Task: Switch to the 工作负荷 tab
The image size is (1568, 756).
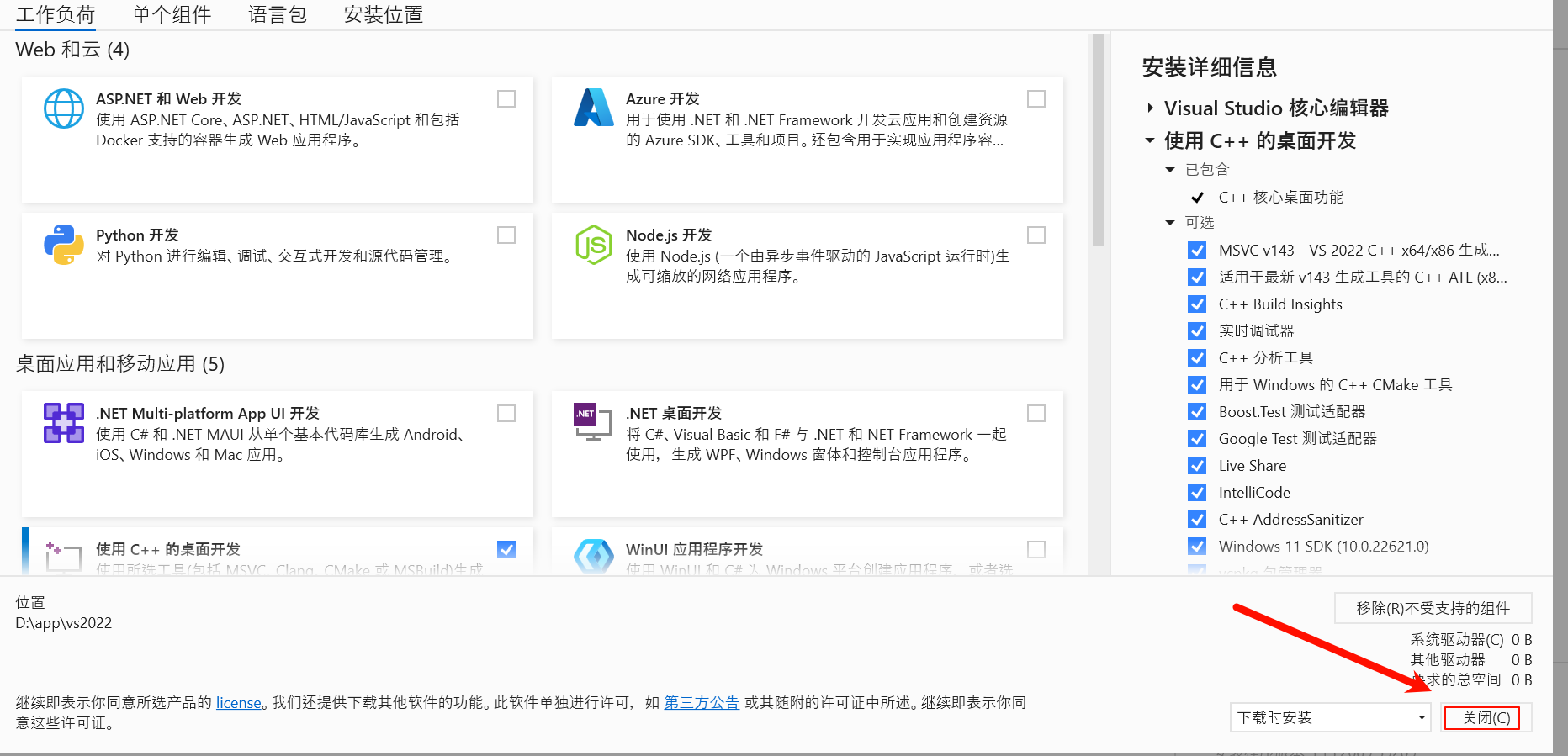Action: coord(56,14)
